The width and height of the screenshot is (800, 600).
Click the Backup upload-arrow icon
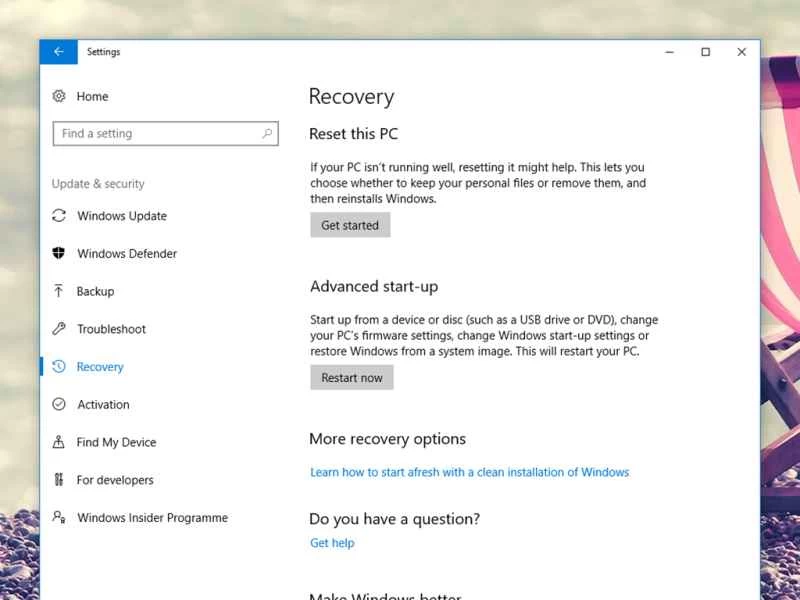[60, 291]
